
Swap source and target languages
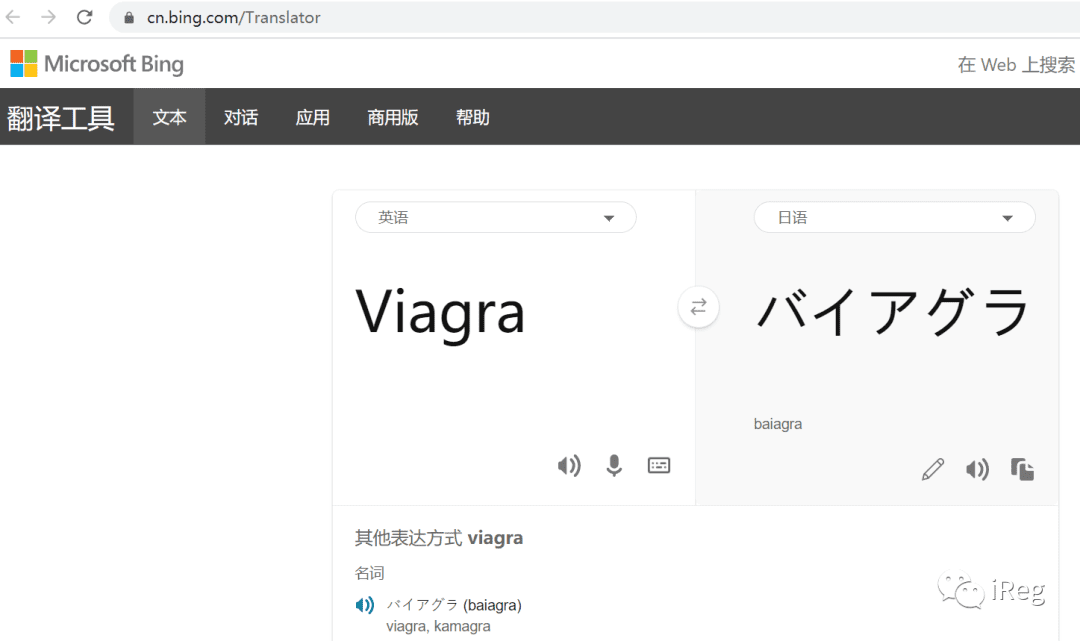[x=698, y=307]
